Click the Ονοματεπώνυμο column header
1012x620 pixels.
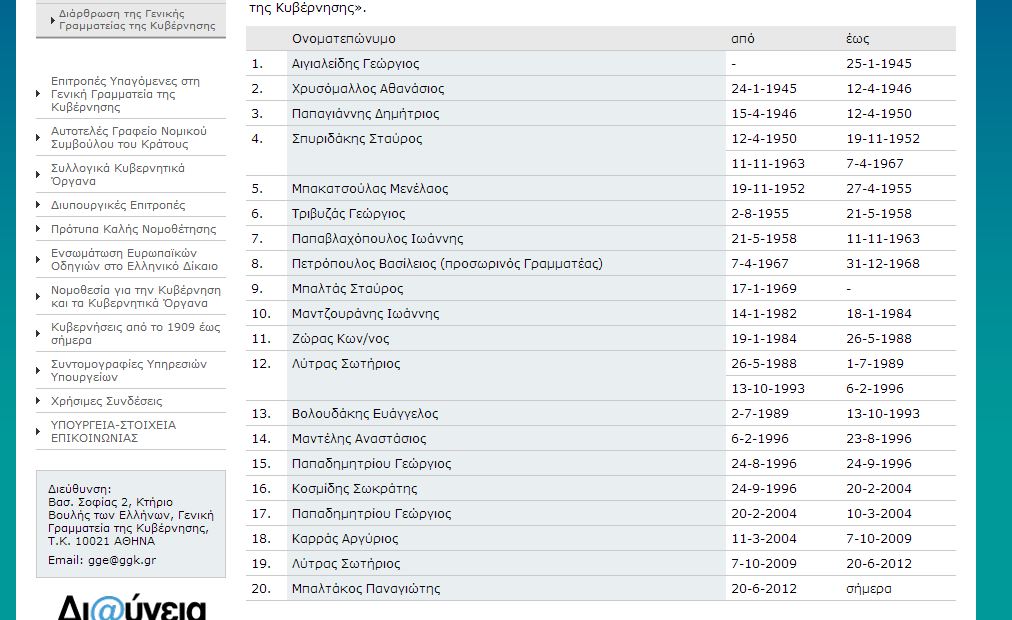point(343,39)
